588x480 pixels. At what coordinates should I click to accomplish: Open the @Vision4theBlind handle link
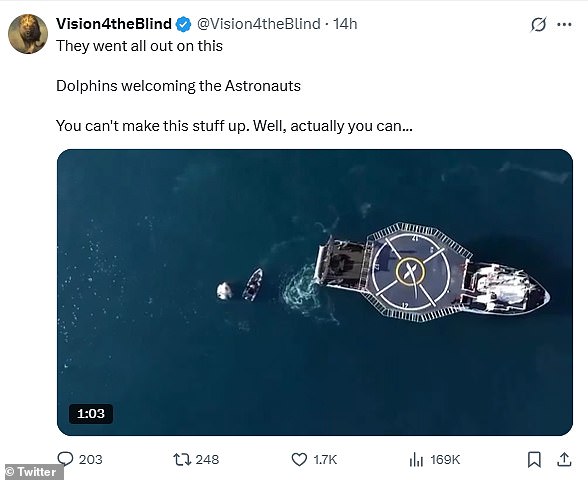tap(259, 24)
